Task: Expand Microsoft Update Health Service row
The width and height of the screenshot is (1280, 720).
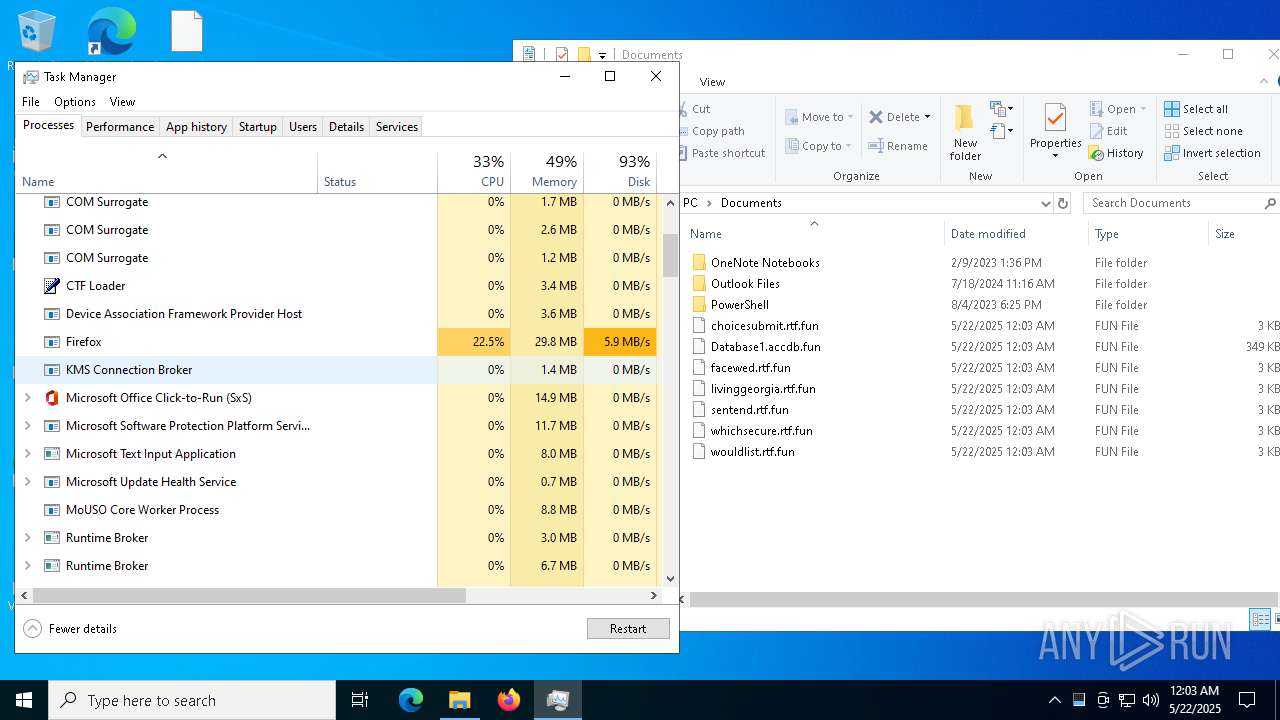Action: click(27, 482)
